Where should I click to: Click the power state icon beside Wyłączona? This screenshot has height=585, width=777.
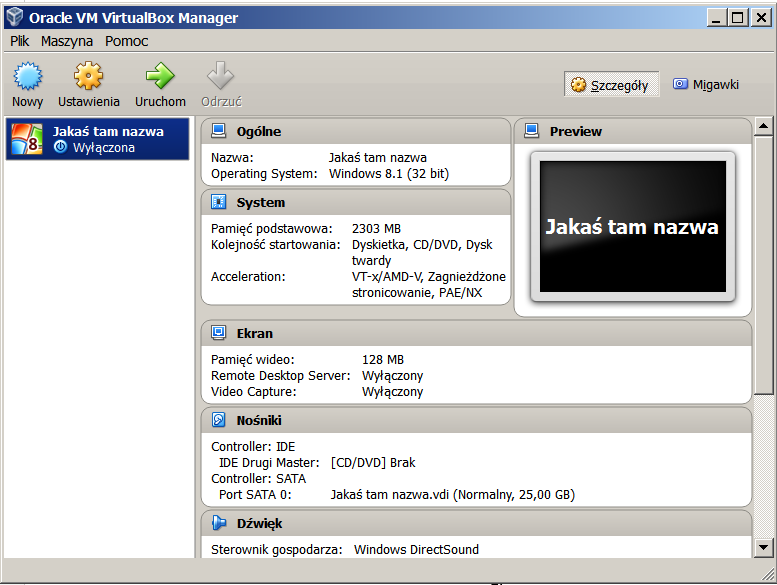pos(60,147)
